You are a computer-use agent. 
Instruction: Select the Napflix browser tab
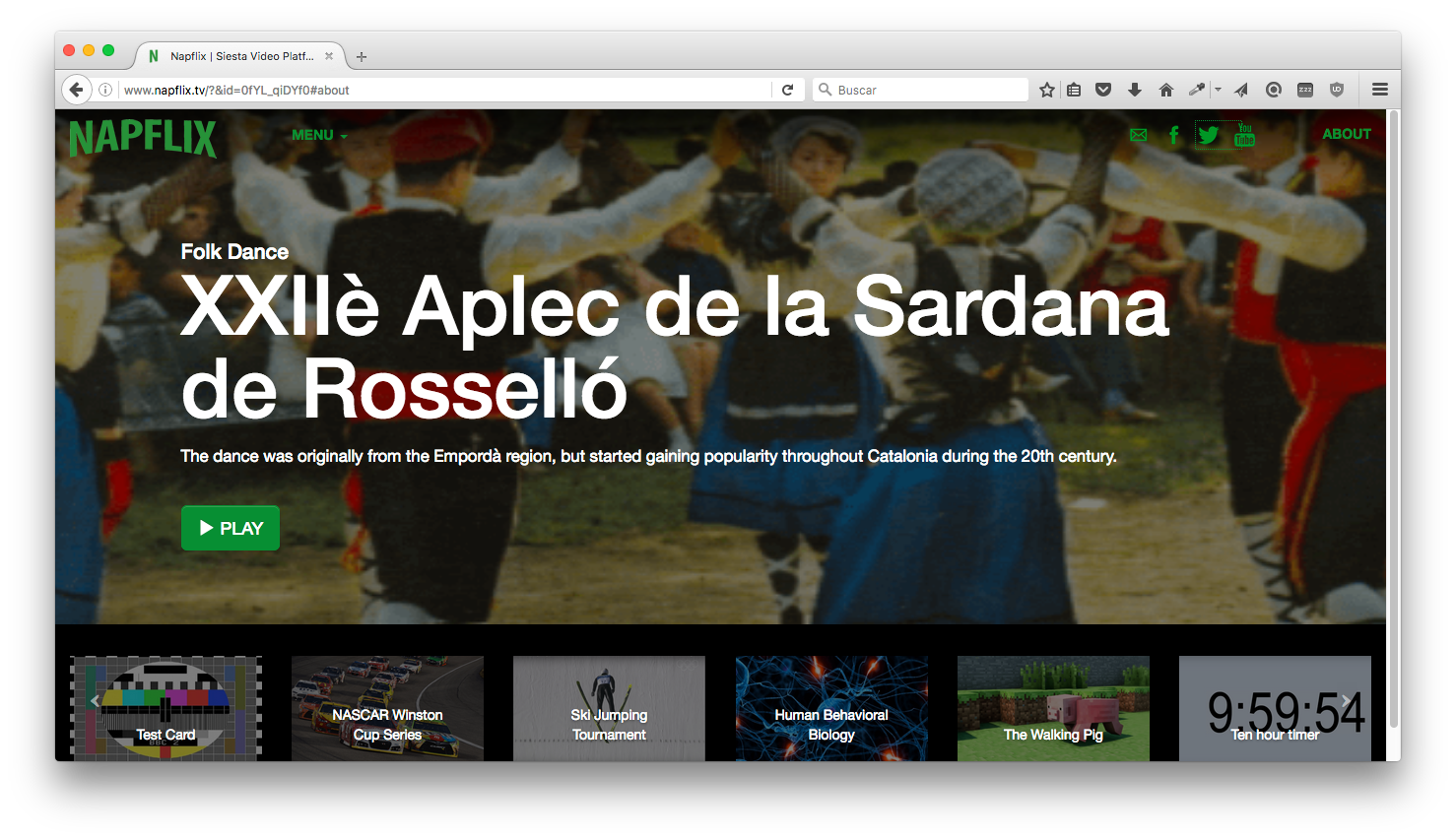[x=239, y=56]
